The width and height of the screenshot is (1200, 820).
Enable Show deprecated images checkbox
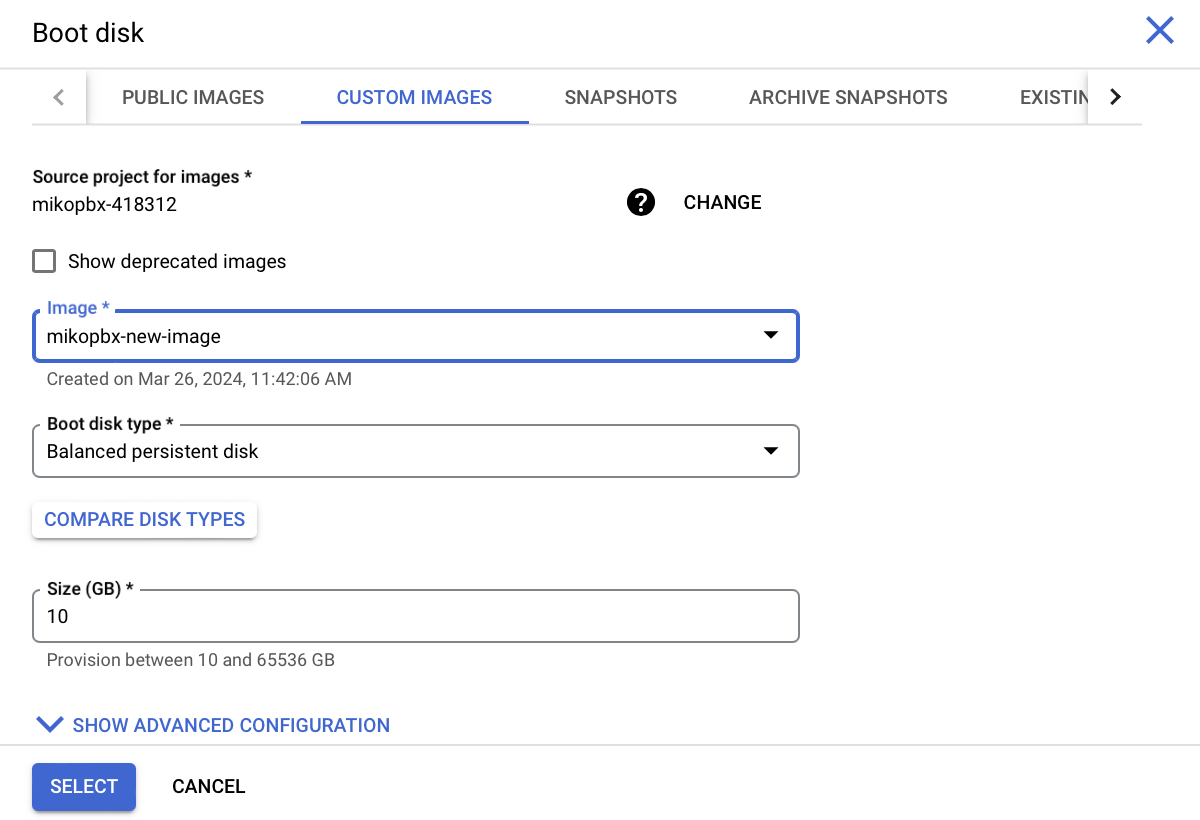pos(44,262)
